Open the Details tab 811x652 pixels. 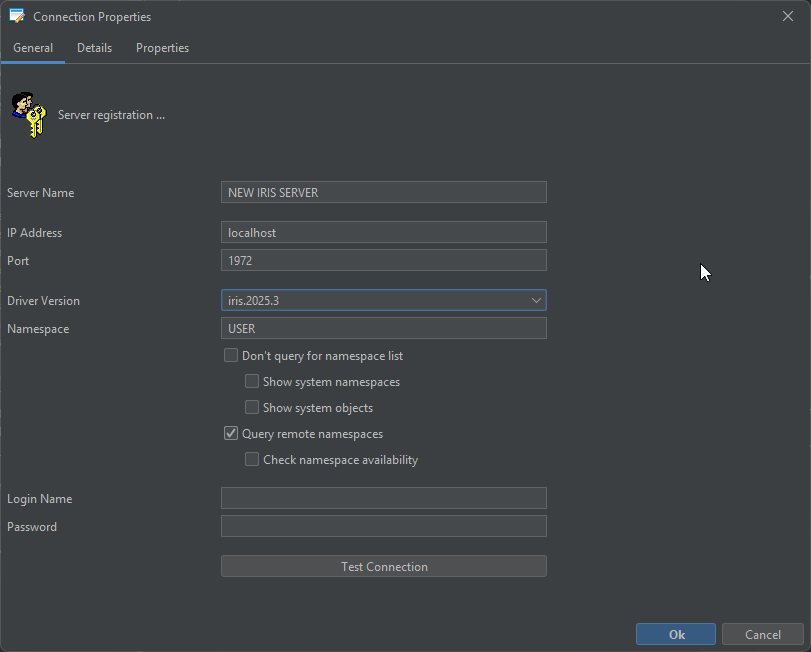pyautogui.click(x=94, y=48)
